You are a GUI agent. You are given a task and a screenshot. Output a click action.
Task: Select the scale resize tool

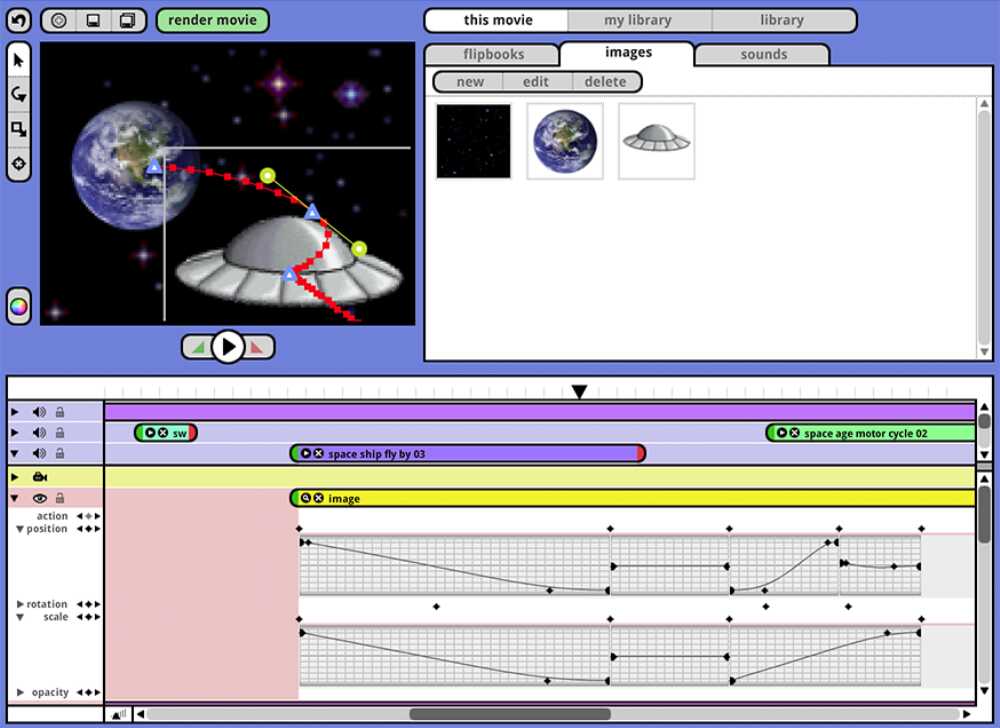18,129
